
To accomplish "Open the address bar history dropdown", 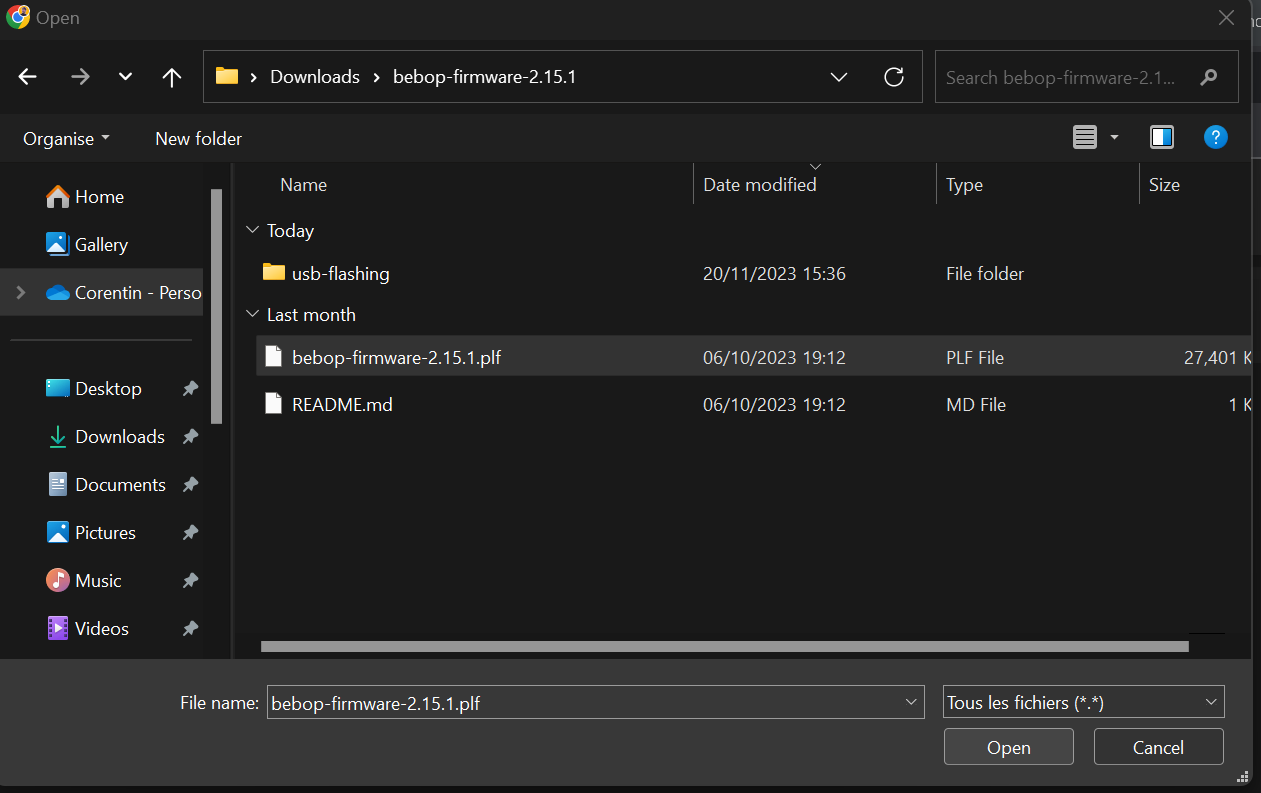I will coord(838,76).
